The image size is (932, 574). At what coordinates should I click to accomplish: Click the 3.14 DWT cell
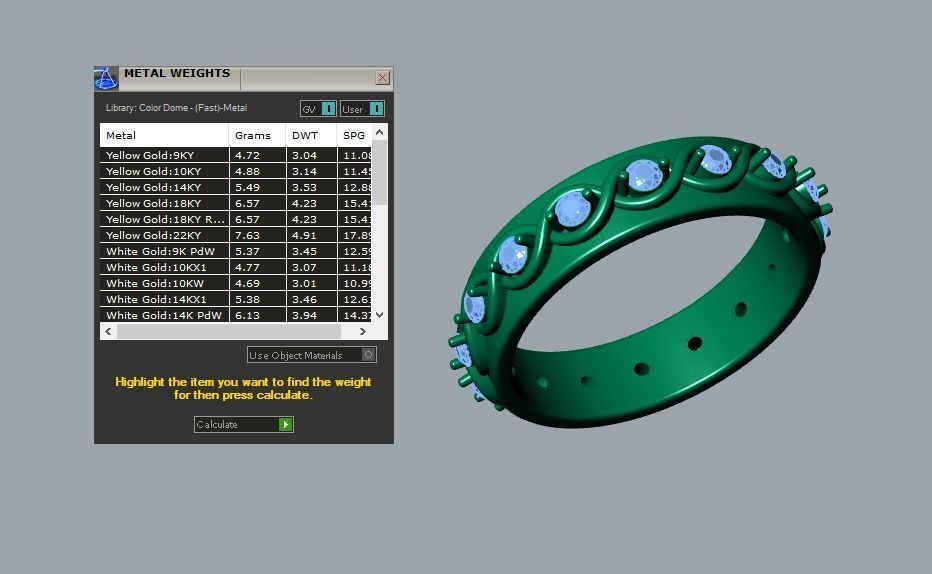311,171
